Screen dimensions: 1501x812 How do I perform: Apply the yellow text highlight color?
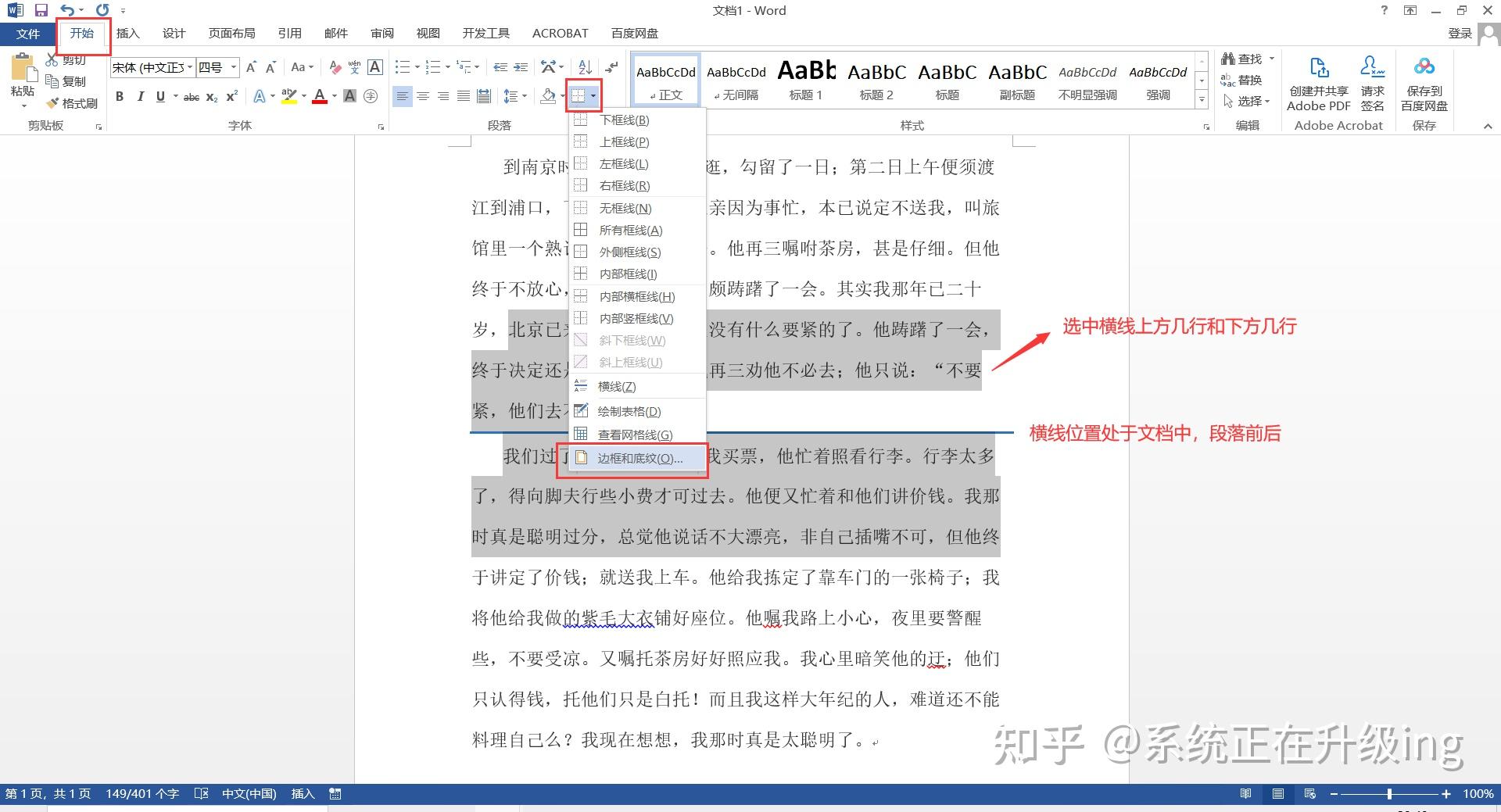[x=288, y=96]
